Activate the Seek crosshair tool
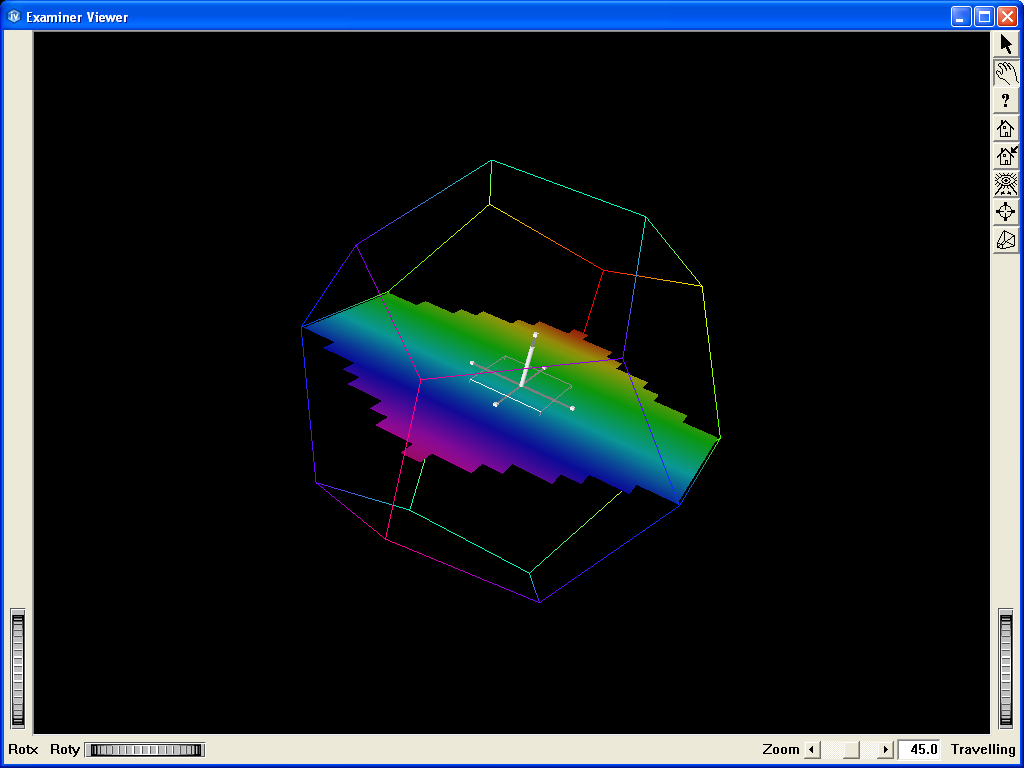 coord(1006,212)
